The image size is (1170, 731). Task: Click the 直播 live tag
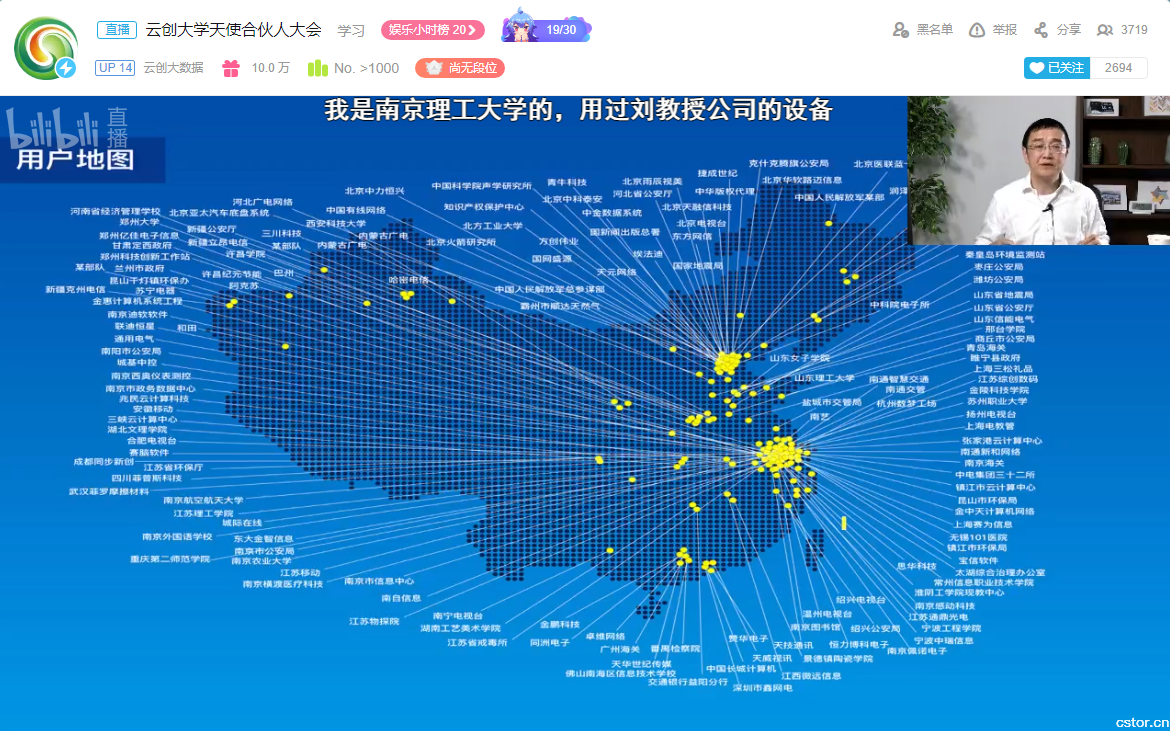point(117,30)
